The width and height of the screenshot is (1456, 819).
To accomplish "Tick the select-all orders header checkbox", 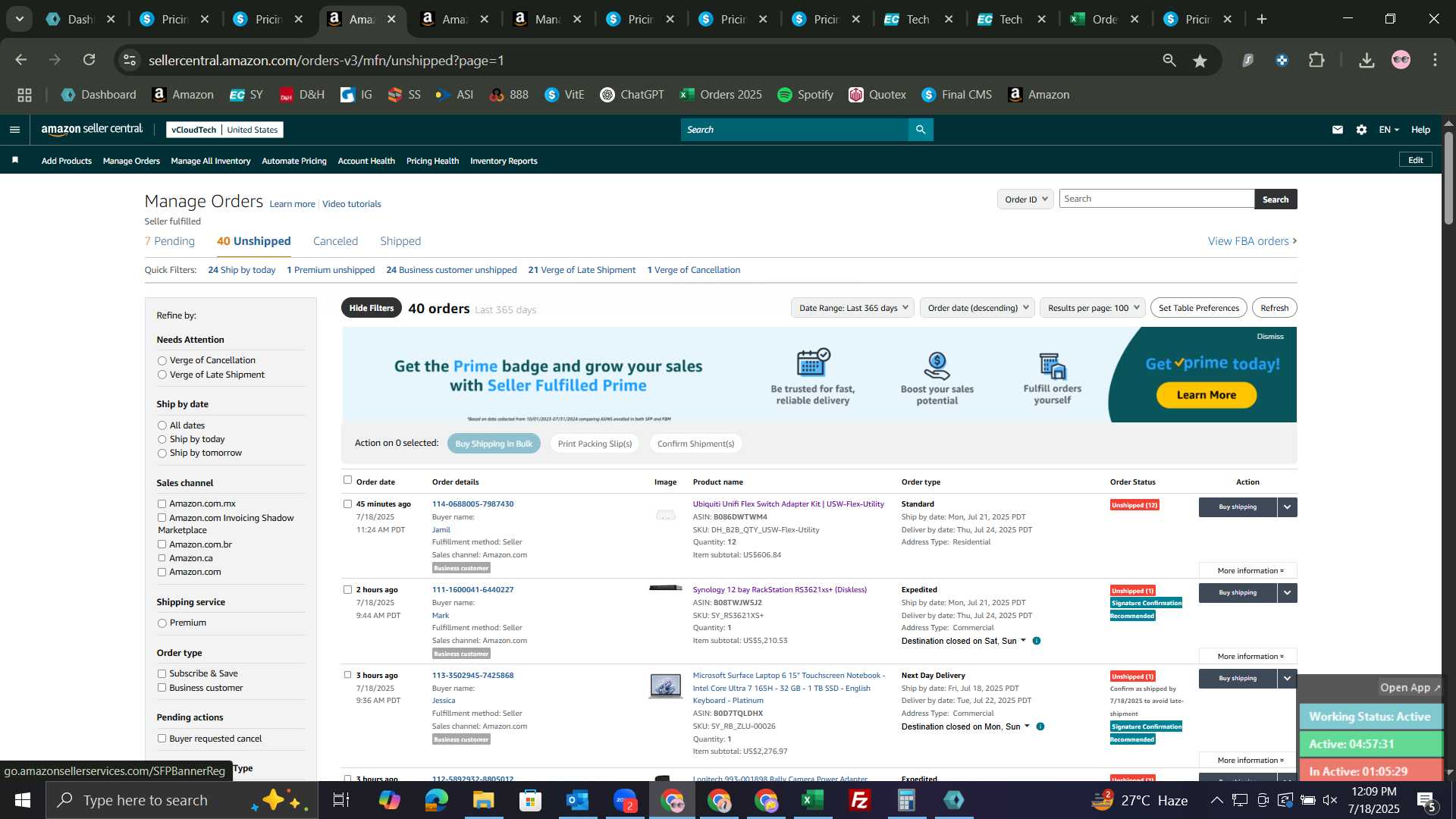I will (x=347, y=480).
